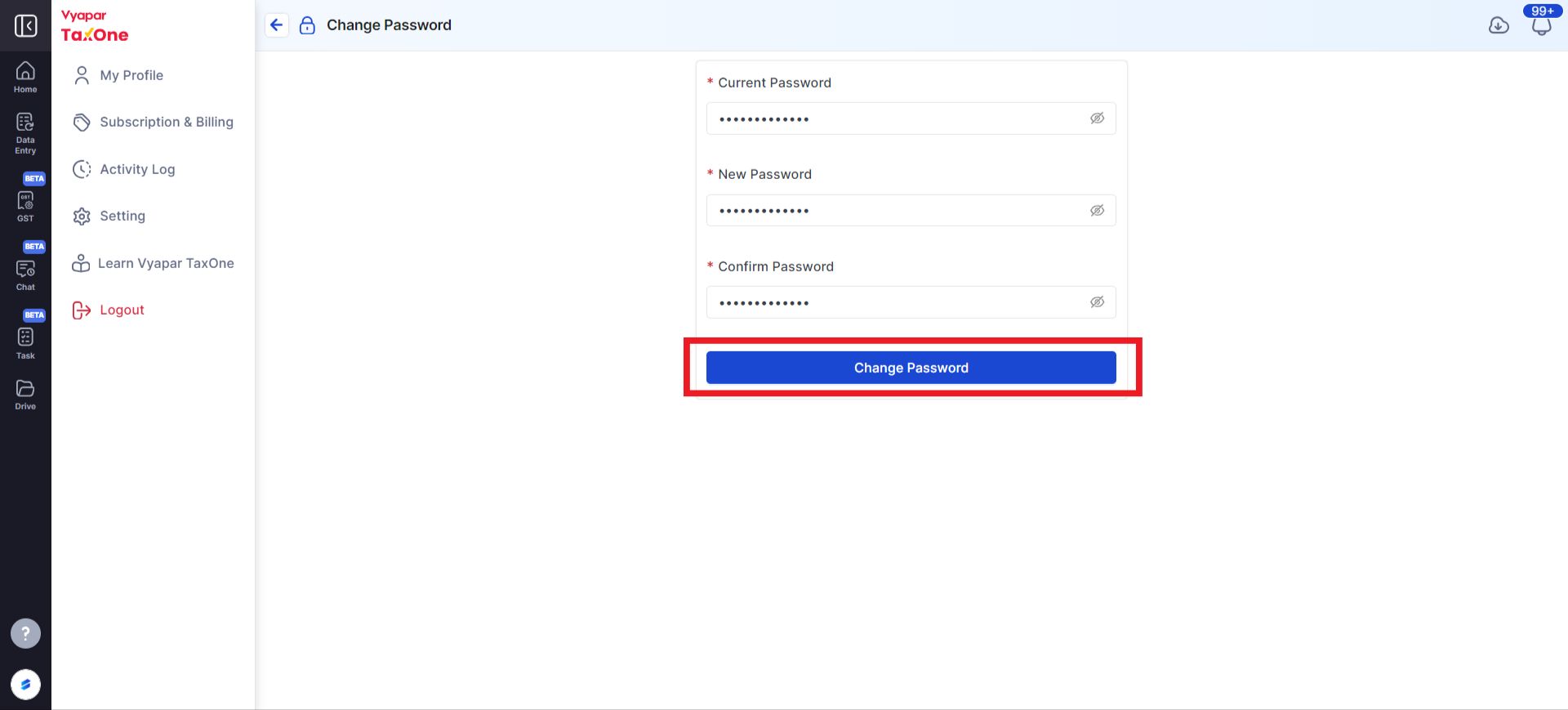Open the GST section
This screenshot has height=710, width=1568.
[x=25, y=207]
